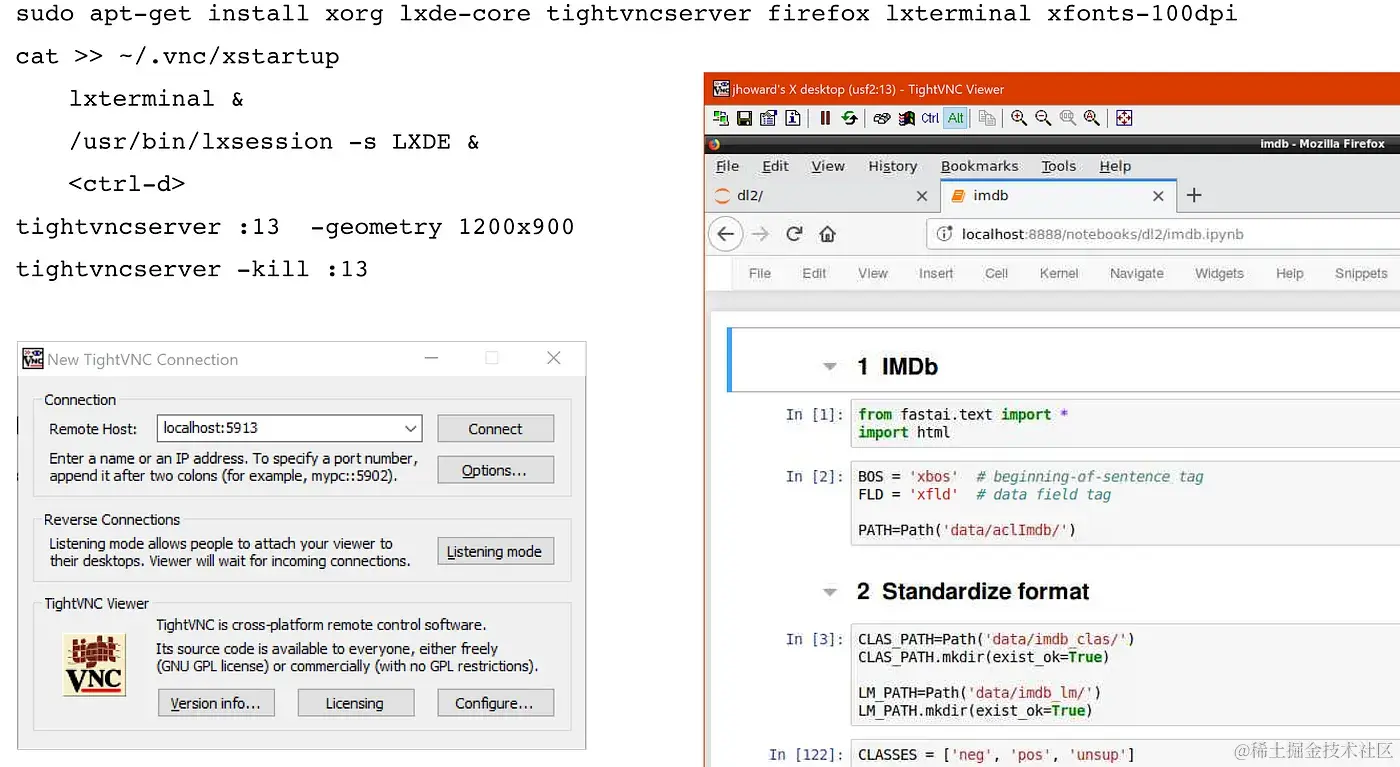Set zoom to 100% with the magnifier icon
The height and width of the screenshot is (767, 1400).
pyautogui.click(x=1067, y=118)
